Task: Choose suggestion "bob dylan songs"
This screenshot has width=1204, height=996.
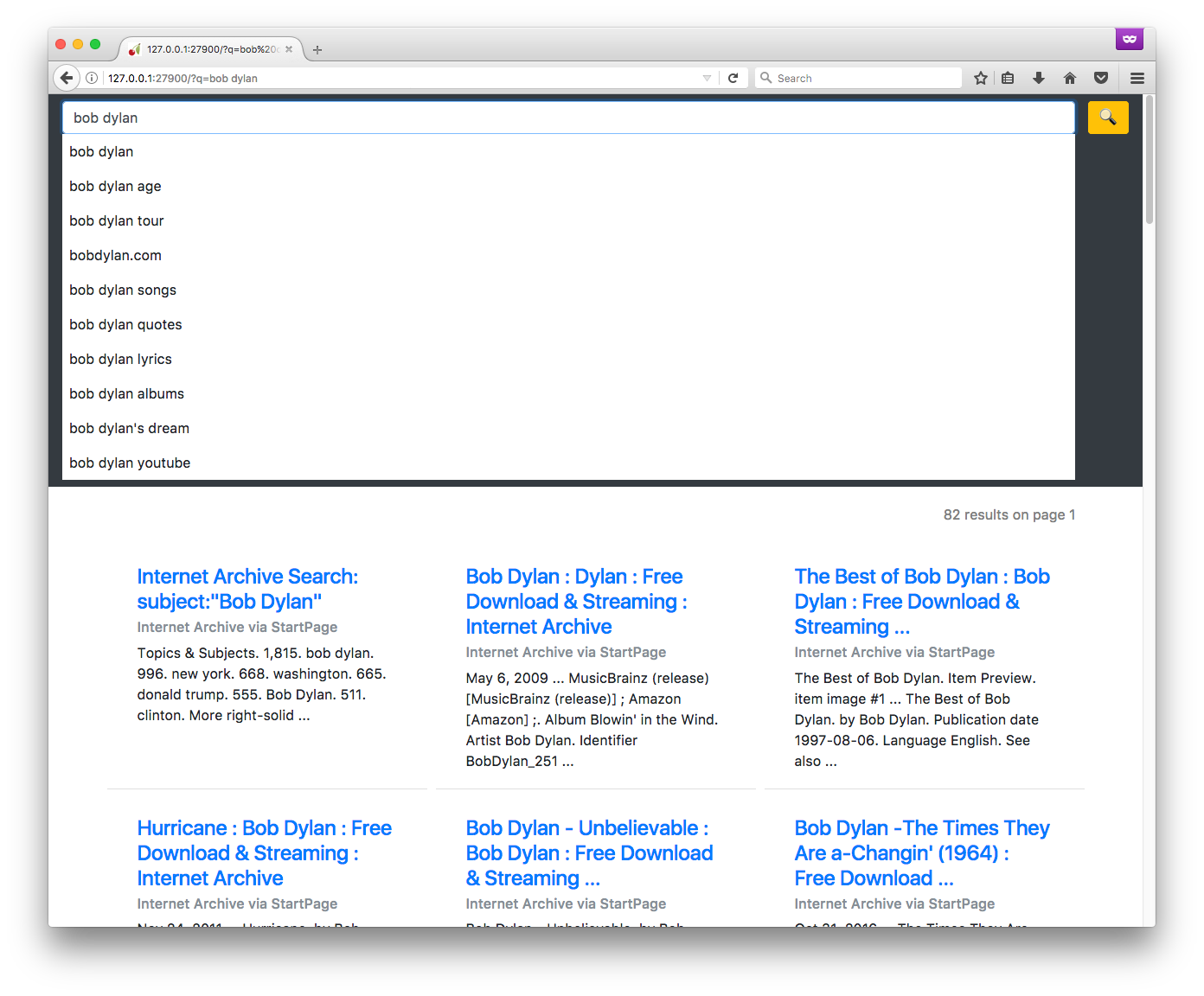Action: [x=568, y=290]
